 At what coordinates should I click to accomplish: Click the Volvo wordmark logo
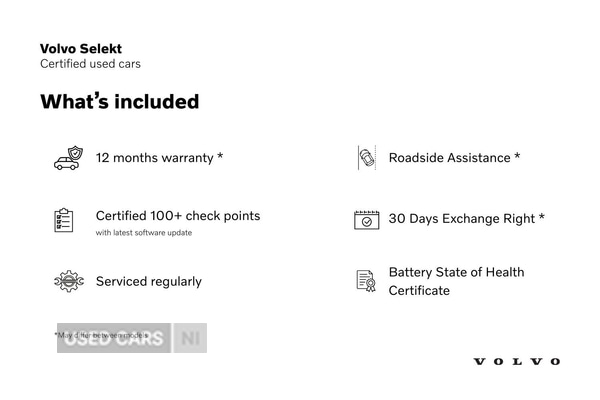pyautogui.click(x=516, y=361)
